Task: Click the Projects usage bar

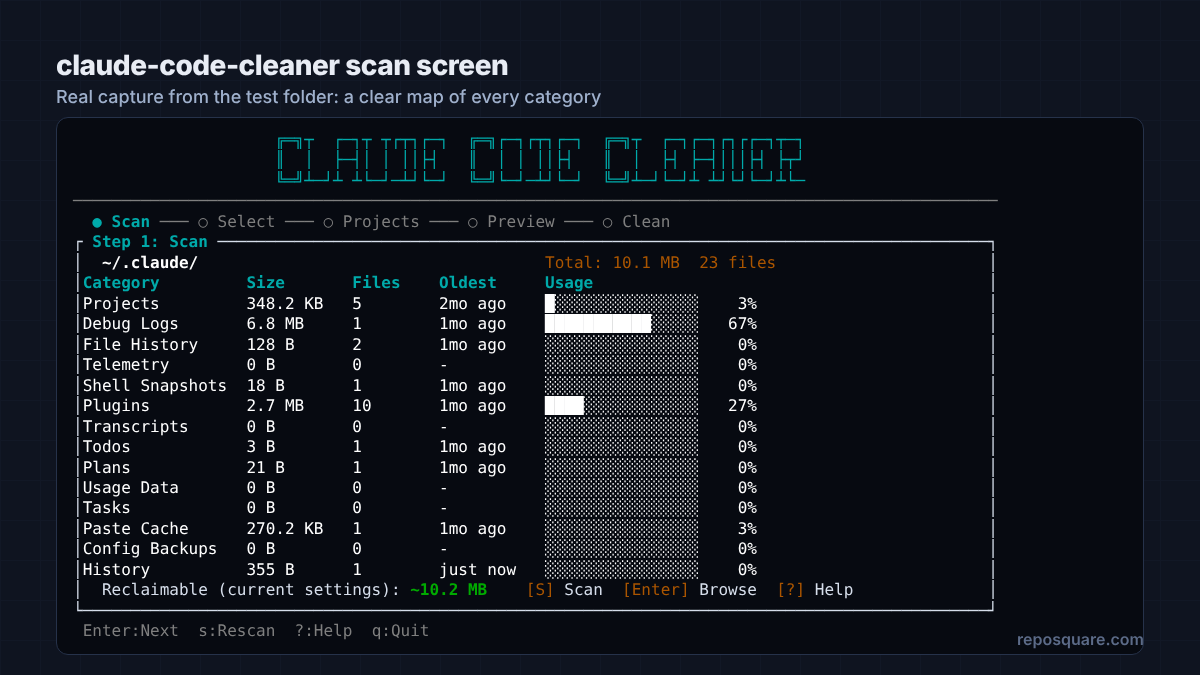Action: pyautogui.click(x=621, y=304)
